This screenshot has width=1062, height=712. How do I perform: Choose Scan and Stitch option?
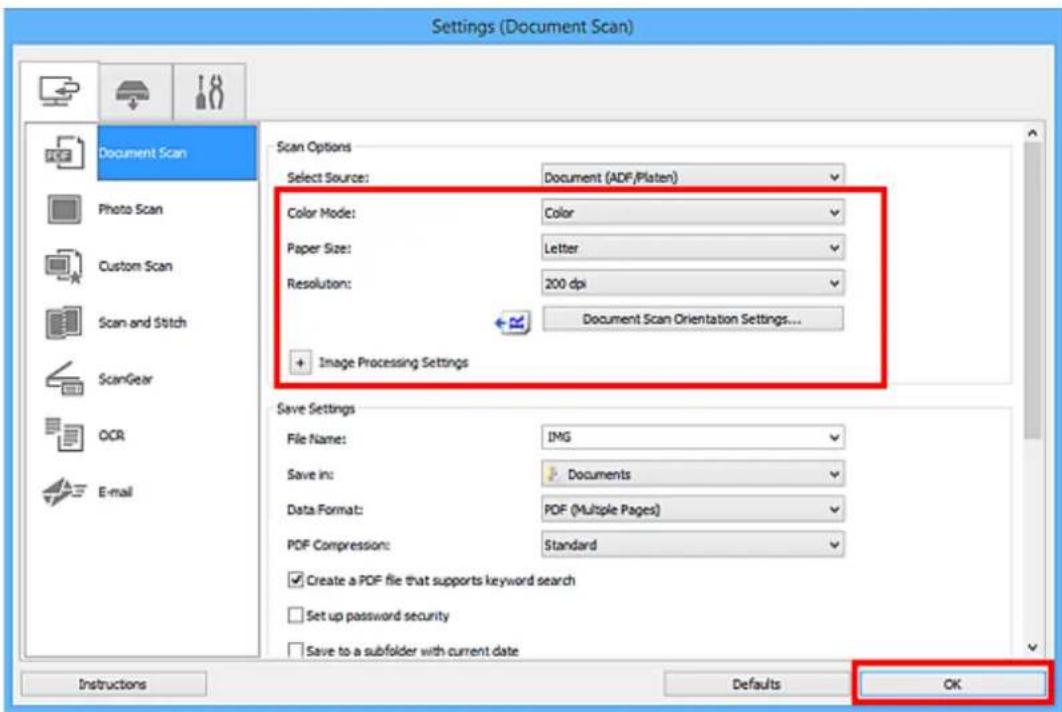point(142,322)
